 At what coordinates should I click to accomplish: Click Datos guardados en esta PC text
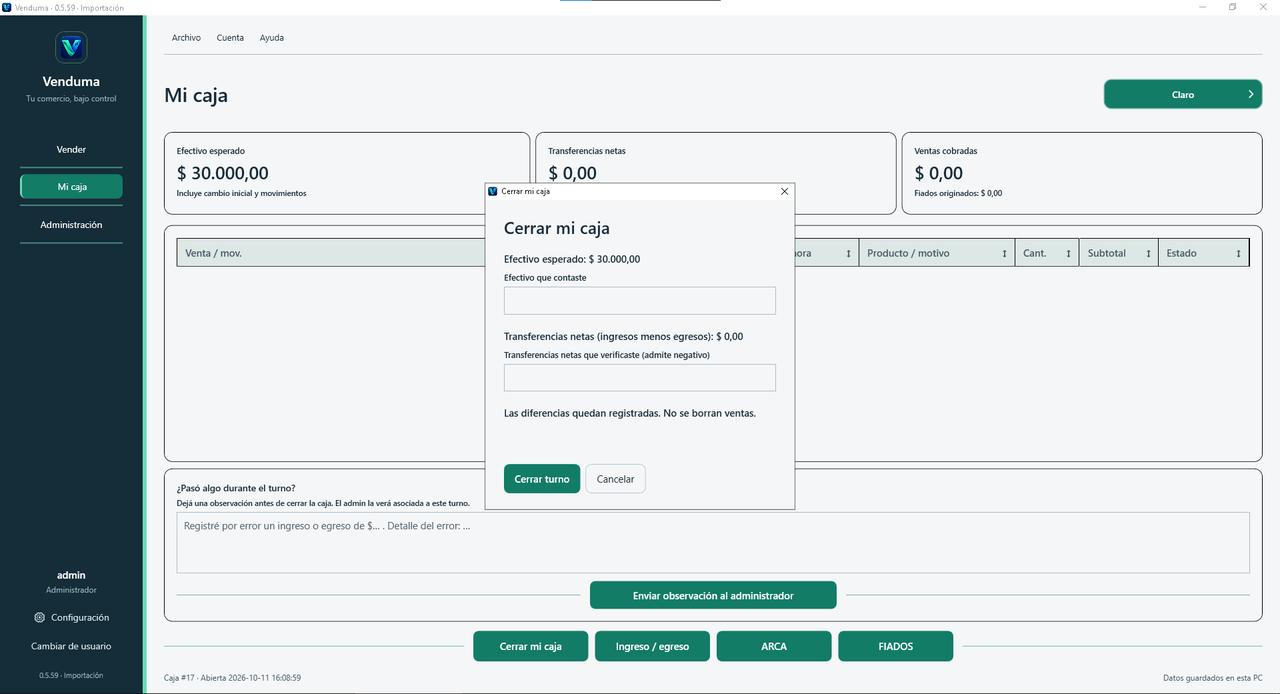[x=1213, y=678]
